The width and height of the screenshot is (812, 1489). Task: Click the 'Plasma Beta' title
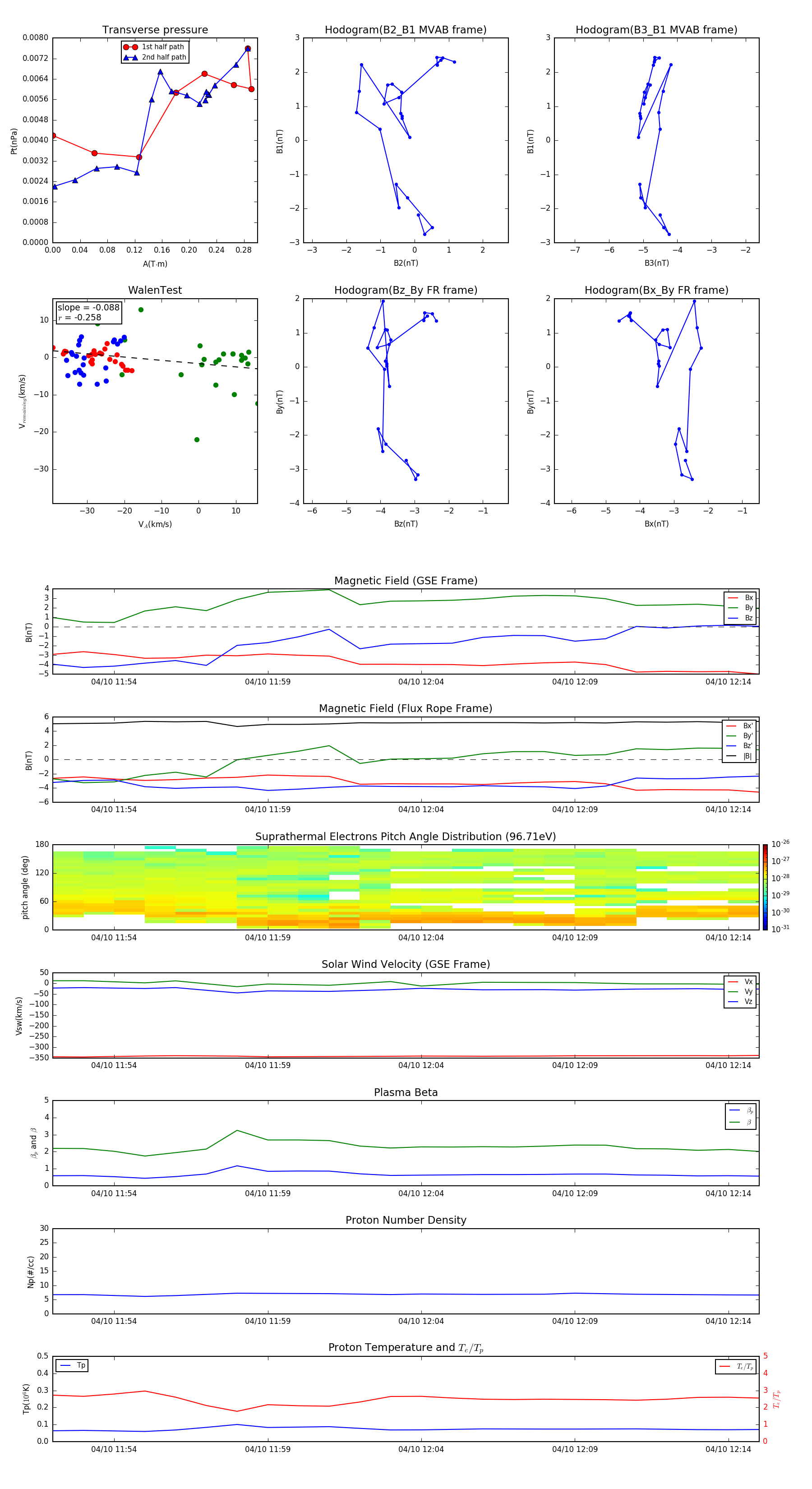pyautogui.click(x=406, y=1093)
